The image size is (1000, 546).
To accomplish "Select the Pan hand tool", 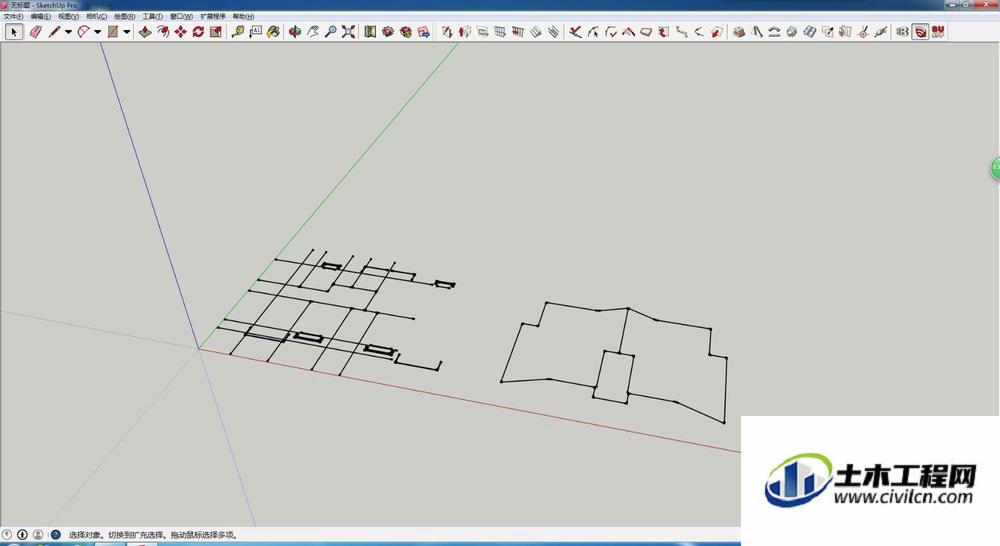I will [x=312, y=31].
